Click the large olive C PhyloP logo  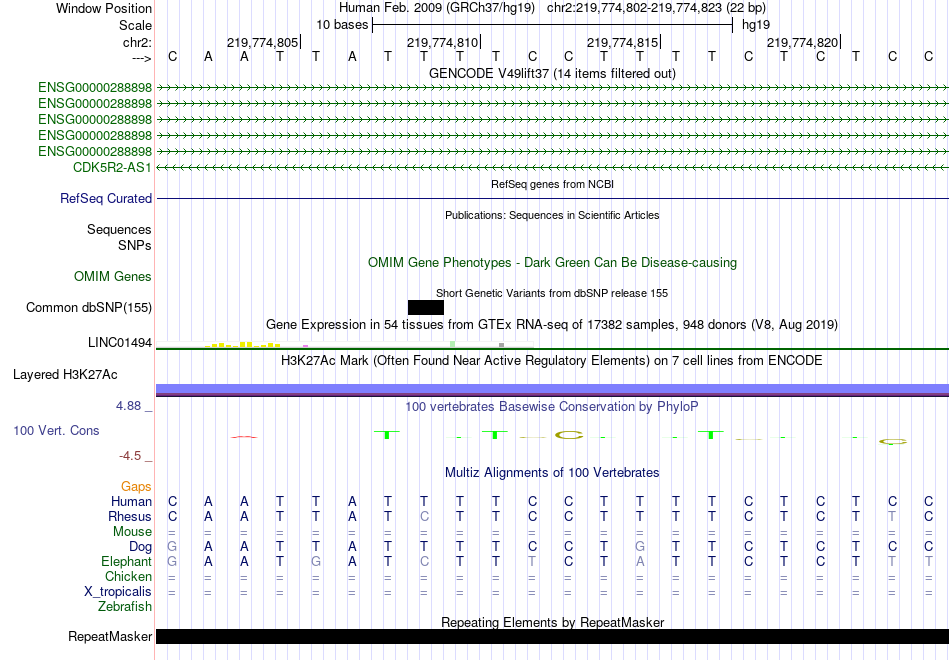[569, 435]
